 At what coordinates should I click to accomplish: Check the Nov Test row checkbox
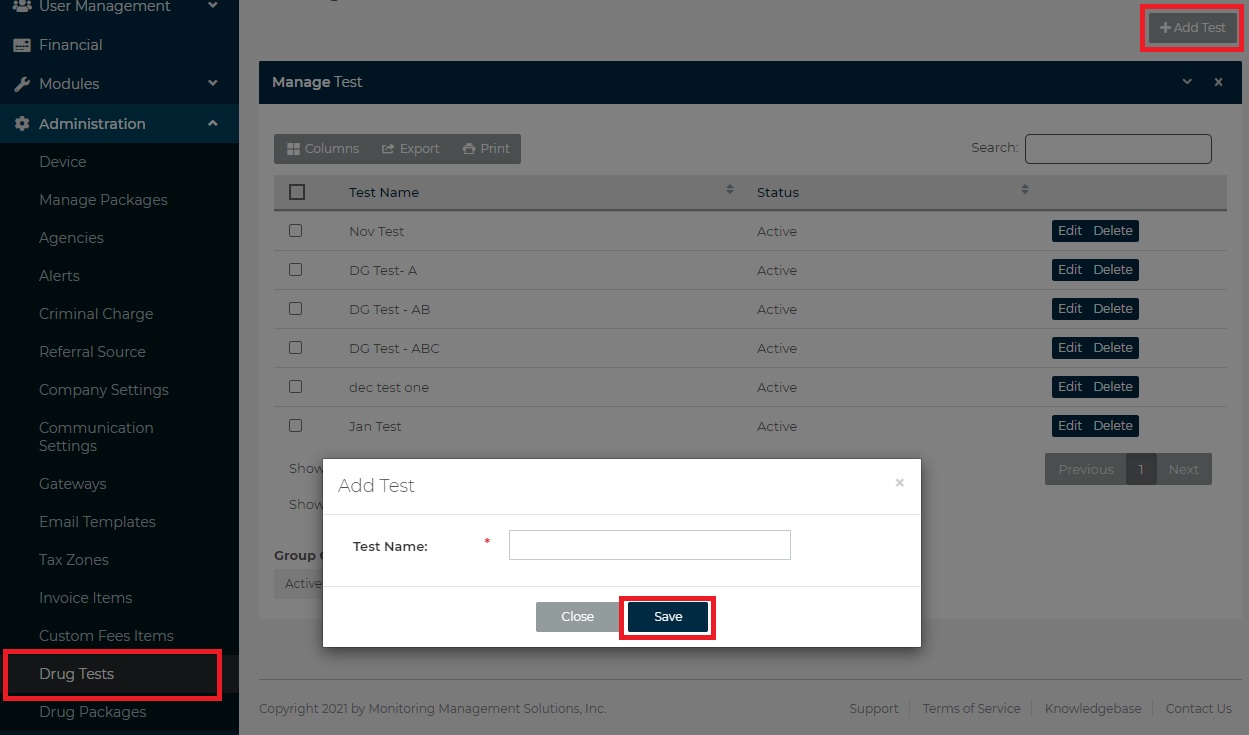pos(295,230)
